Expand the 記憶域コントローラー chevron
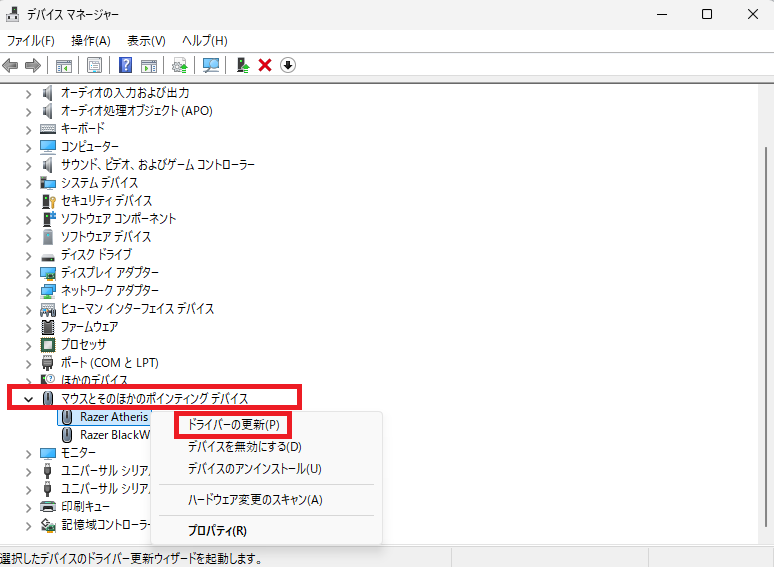The height and width of the screenshot is (567, 774). coord(29,526)
